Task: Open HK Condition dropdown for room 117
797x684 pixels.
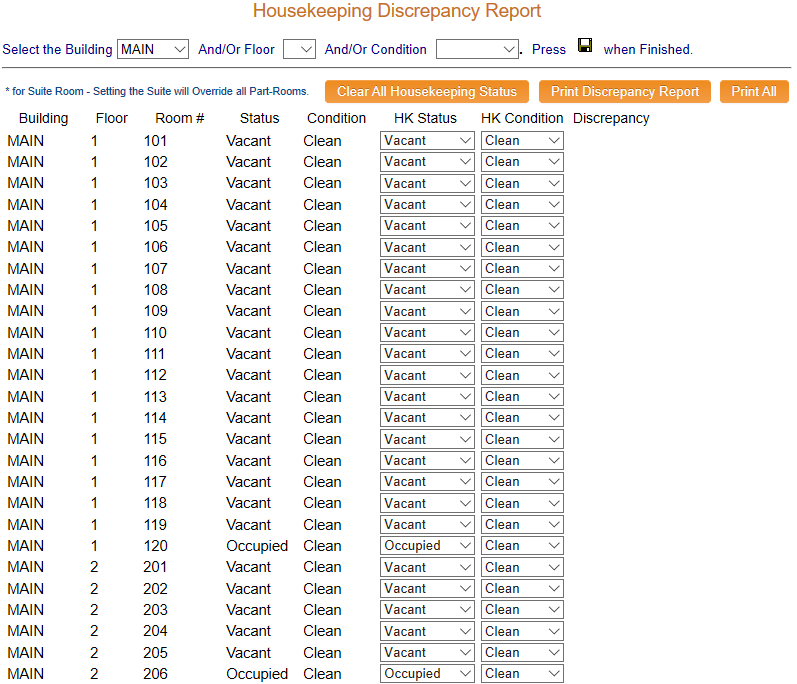Action: [x=522, y=482]
